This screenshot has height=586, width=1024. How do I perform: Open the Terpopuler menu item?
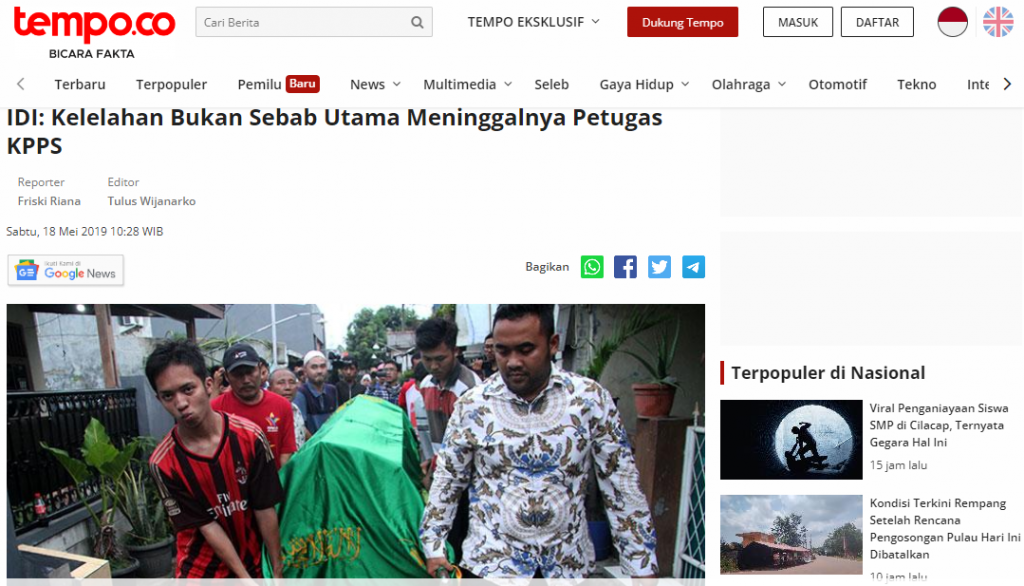pyautogui.click(x=171, y=84)
